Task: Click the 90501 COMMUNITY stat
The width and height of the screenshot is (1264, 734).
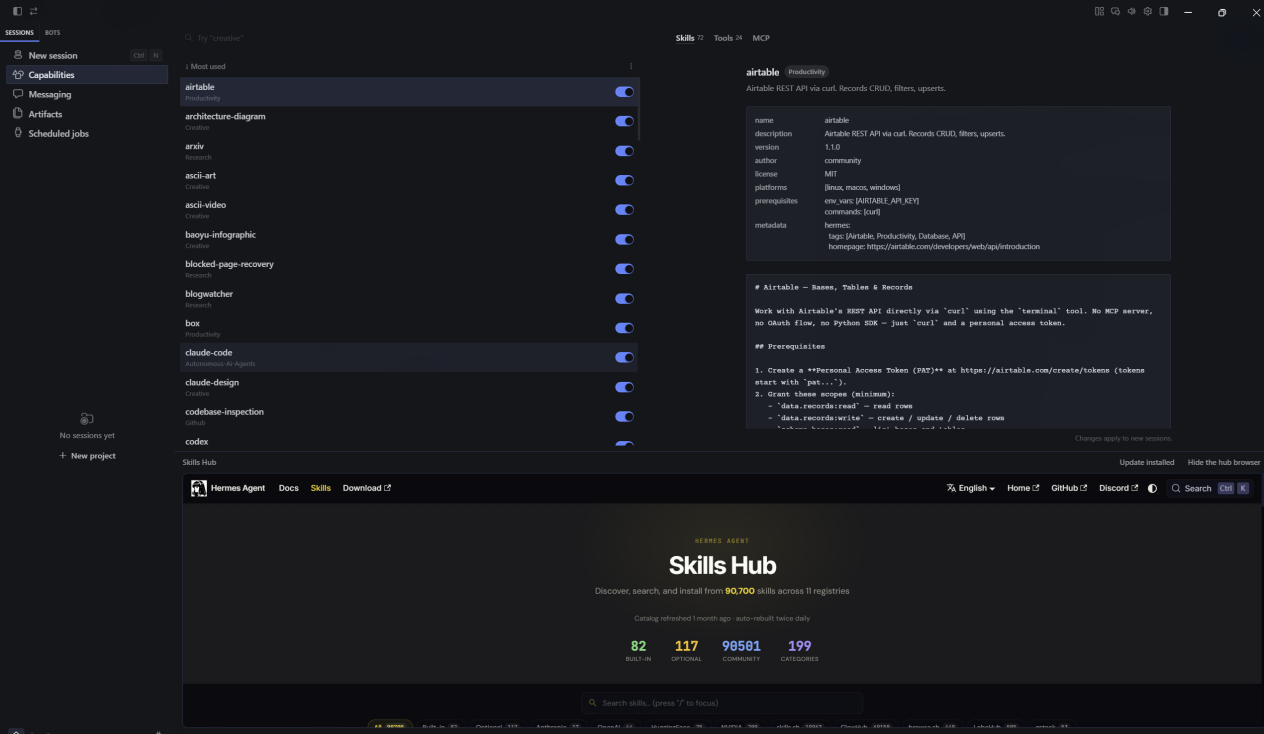Action: [x=741, y=651]
